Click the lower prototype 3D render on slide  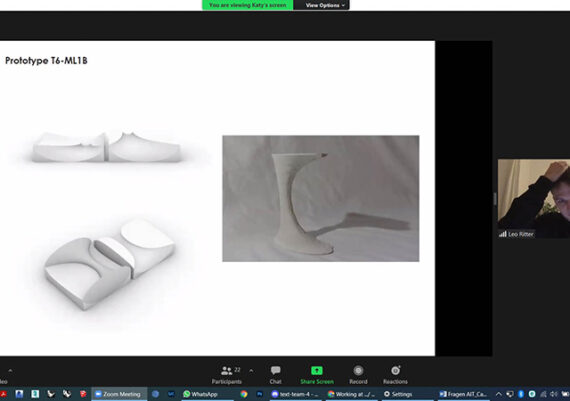click(110, 264)
